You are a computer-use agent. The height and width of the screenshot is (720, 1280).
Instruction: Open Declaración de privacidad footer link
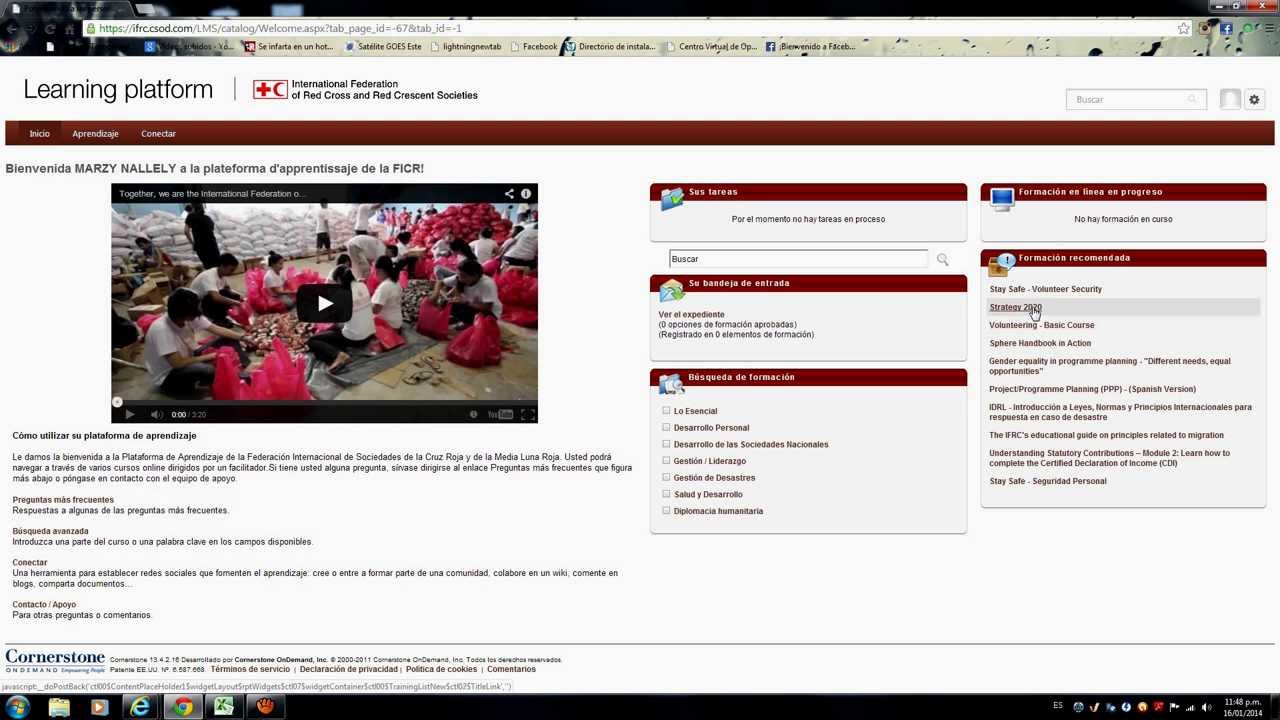(x=348, y=669)
